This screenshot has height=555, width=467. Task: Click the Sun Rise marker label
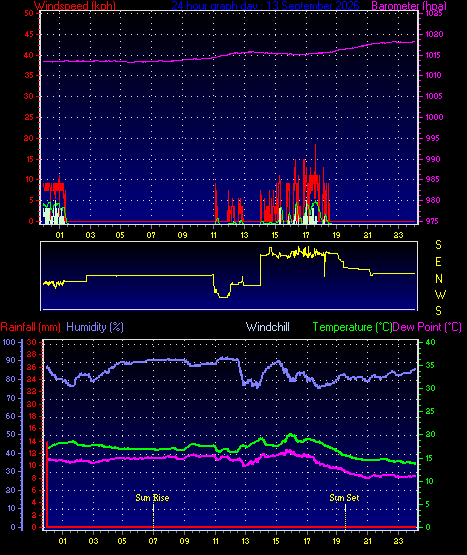pyautogui.click(x=152, y=498)
